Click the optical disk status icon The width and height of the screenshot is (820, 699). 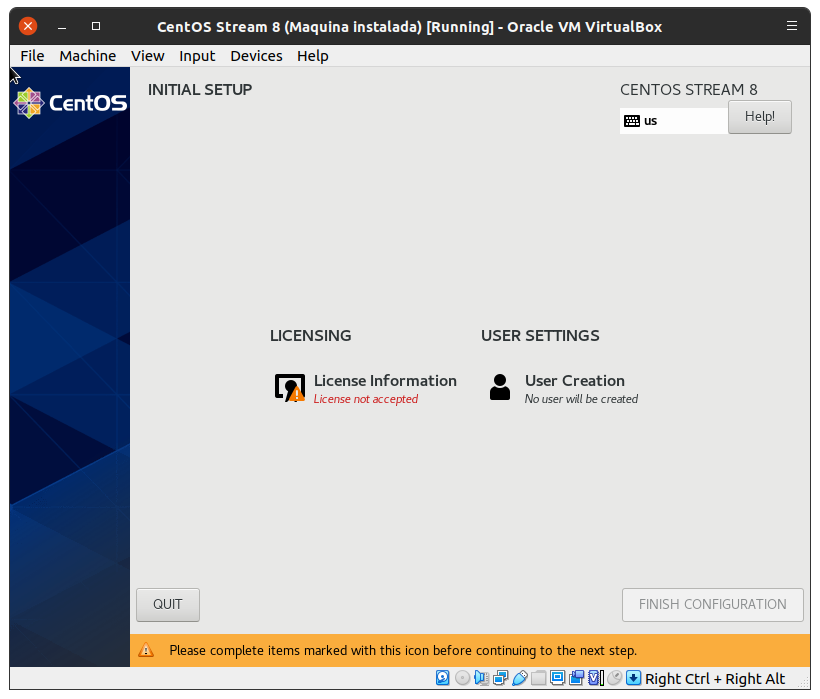click(x=462, y=678)
